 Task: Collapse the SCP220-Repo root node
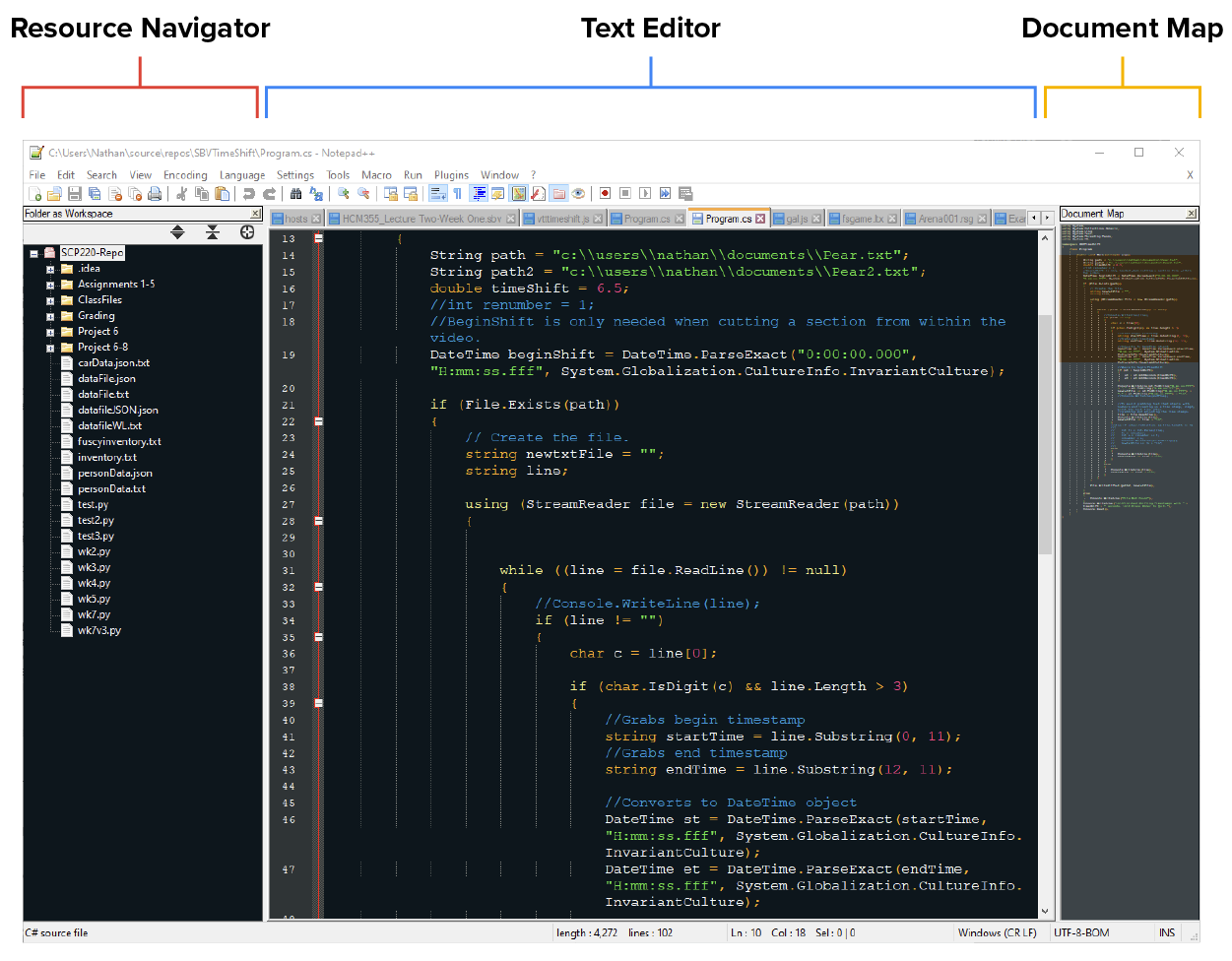(34, 253)
